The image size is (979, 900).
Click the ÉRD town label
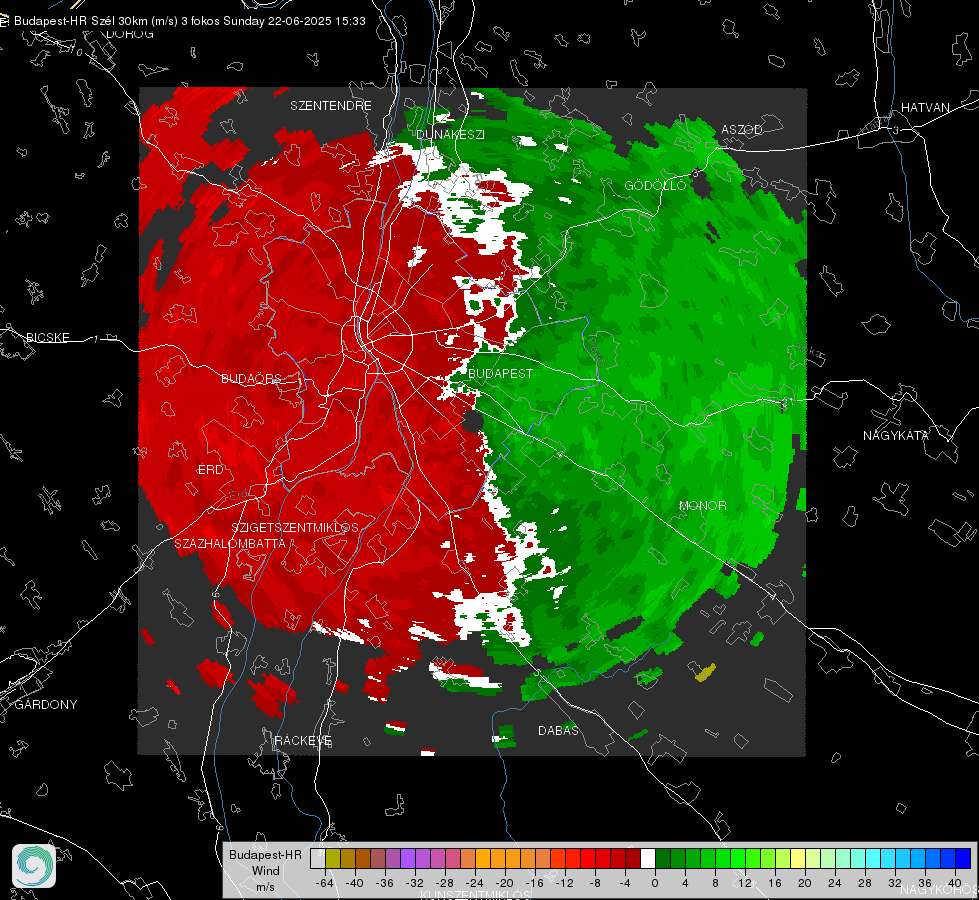pos(210,470)
